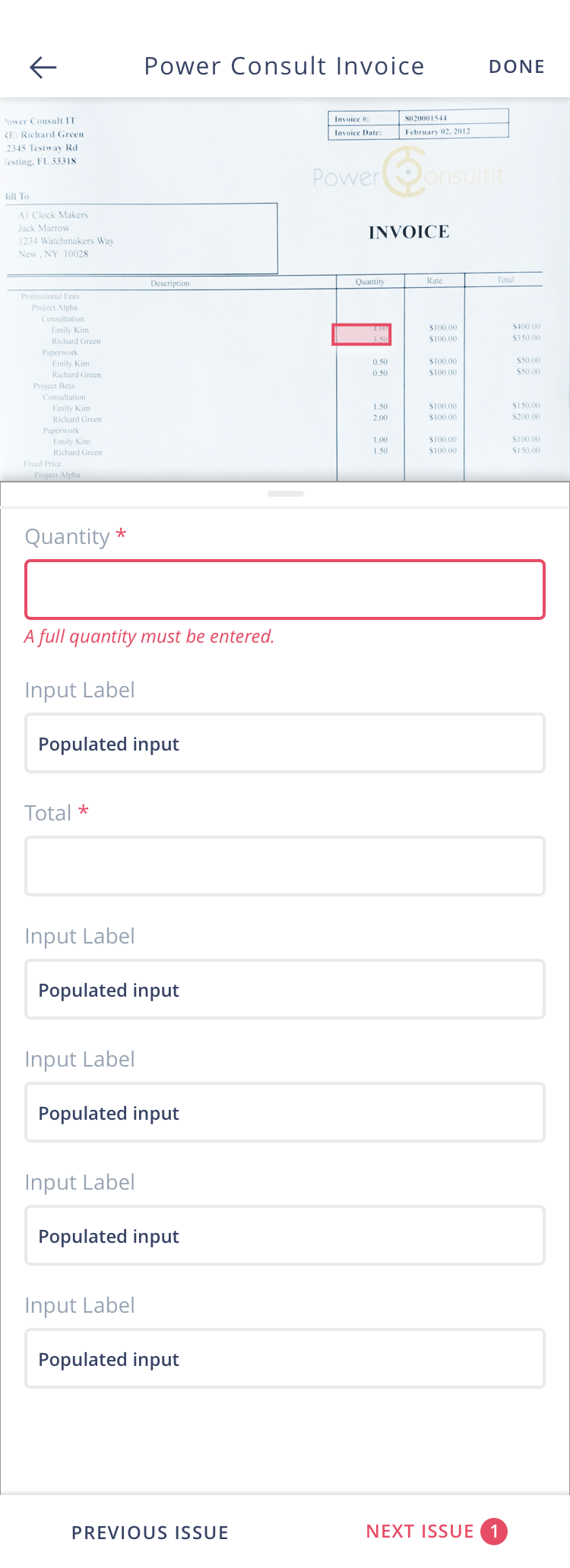
Task: Click the Populated input directly below Total
Action: point(285,989)
